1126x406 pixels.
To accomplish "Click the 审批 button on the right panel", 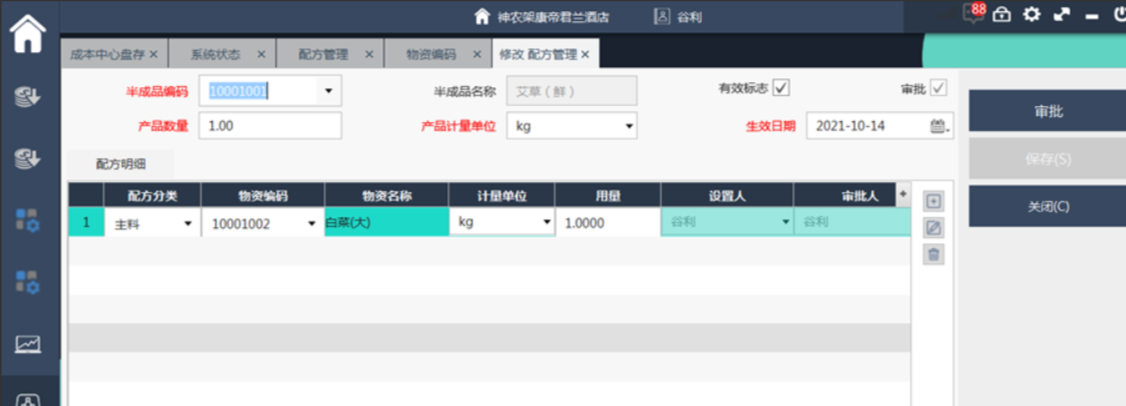I will [x=1047, y=111].
